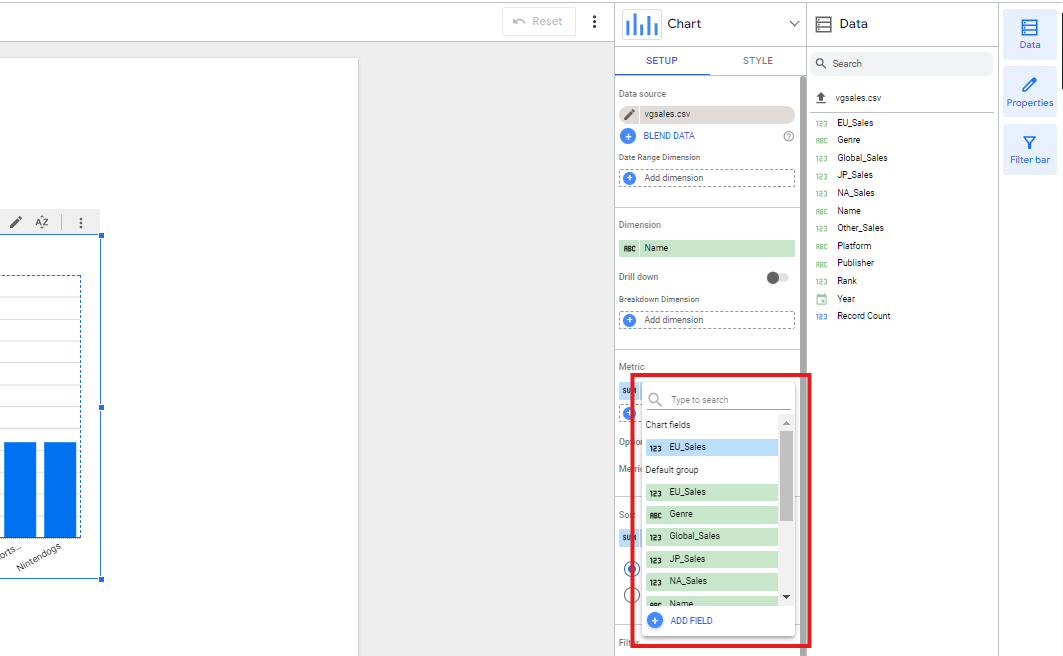Click the BLEND DATA link

pyautogui.click(x=668, y=136)
